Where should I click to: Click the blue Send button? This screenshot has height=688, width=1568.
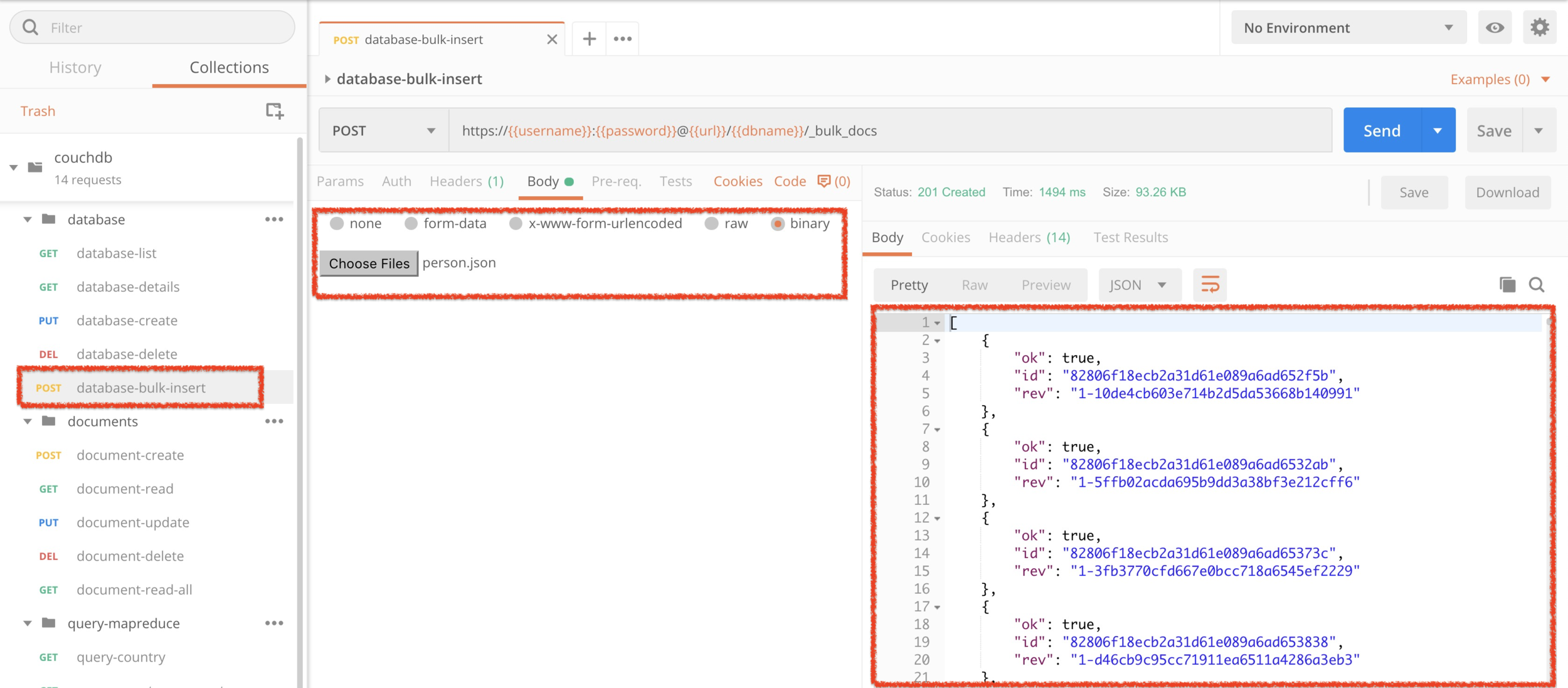pos(1382,130)
